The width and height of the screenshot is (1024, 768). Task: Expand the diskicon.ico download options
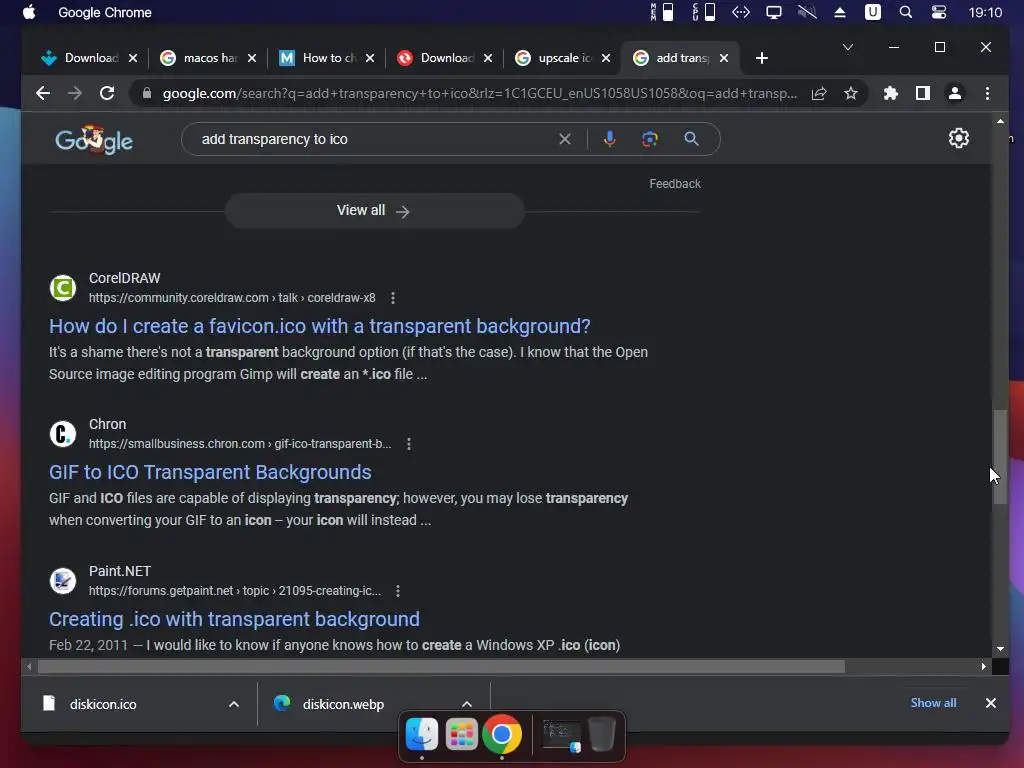[x=234, y=704]
